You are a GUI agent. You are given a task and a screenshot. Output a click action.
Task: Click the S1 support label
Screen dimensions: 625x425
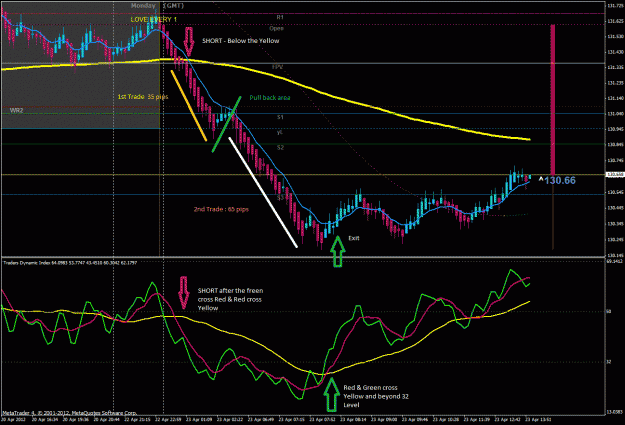pyautogui.click(x=280, y=117)
